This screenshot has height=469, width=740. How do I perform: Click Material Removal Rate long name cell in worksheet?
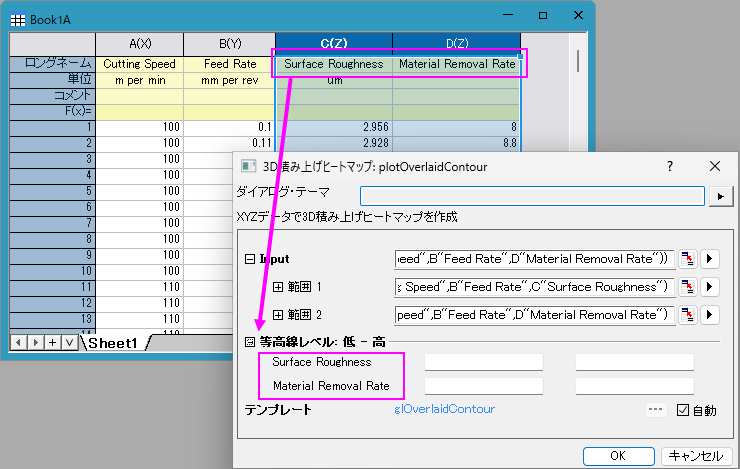457,64
